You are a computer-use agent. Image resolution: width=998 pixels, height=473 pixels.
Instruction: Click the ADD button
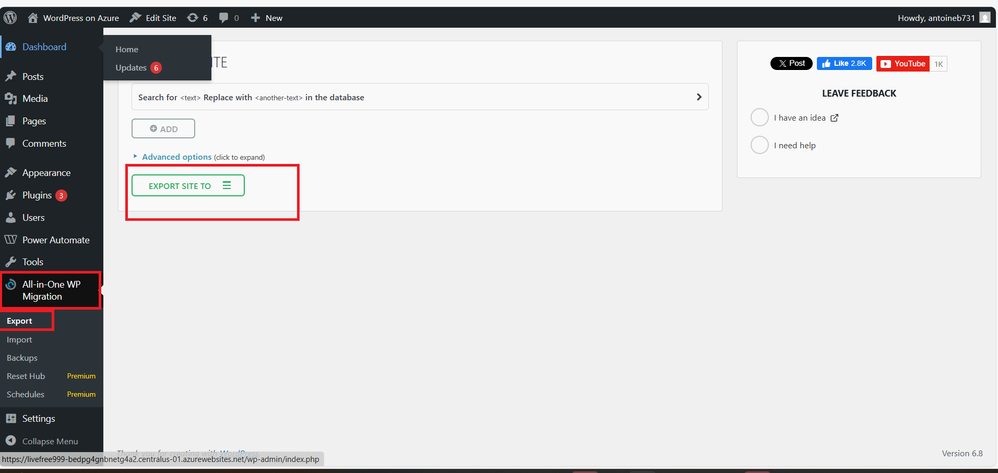[163, 129]
